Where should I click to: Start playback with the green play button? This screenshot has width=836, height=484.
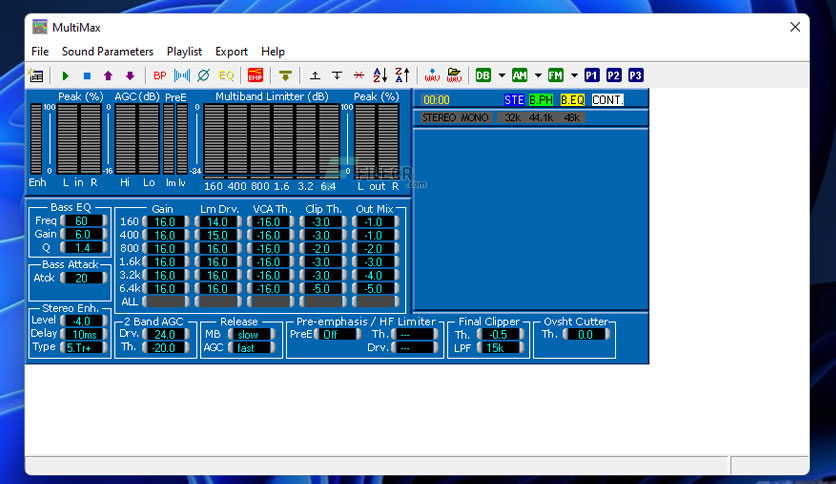[x=65, y=76]
